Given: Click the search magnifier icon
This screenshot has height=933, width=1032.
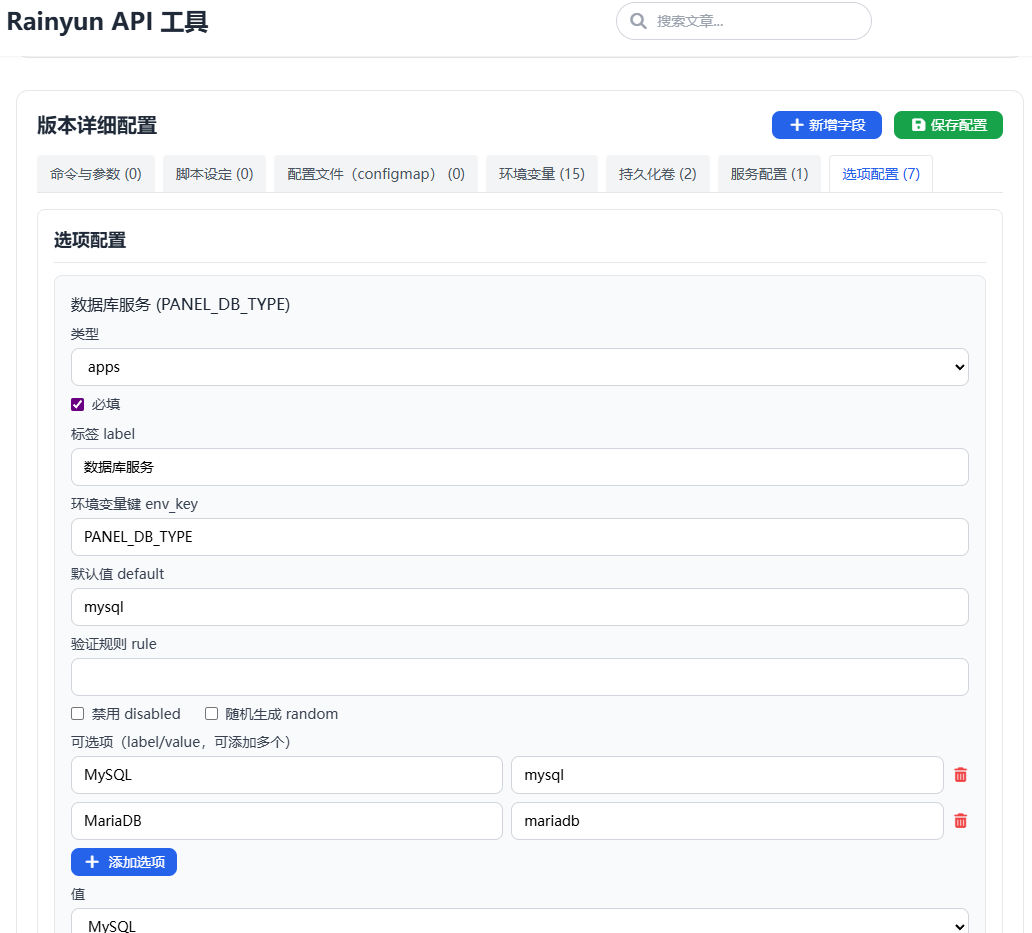Looking at the screenshot, I should [x=638, y=21].
